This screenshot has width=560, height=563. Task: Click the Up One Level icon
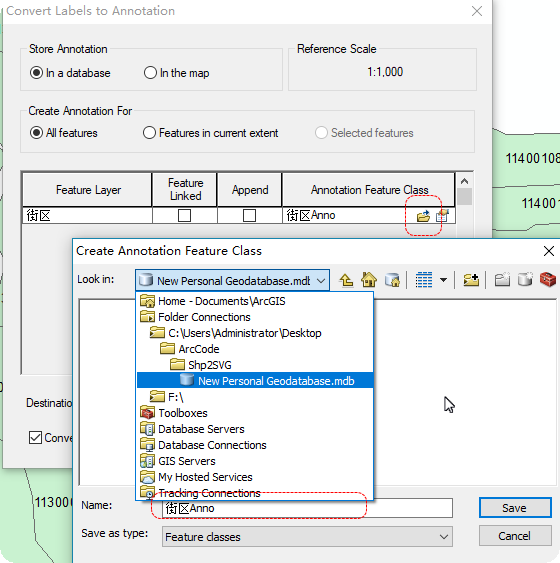click(x=346, y=280)
